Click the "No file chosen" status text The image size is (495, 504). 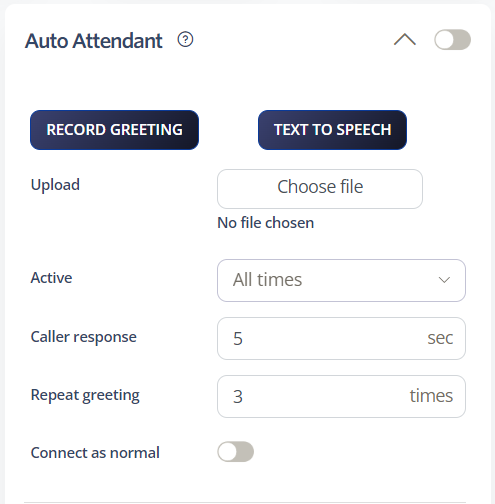point(266,223)
